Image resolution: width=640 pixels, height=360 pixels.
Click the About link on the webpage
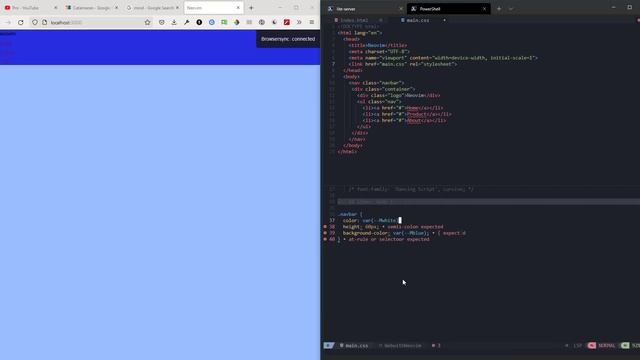6,61
